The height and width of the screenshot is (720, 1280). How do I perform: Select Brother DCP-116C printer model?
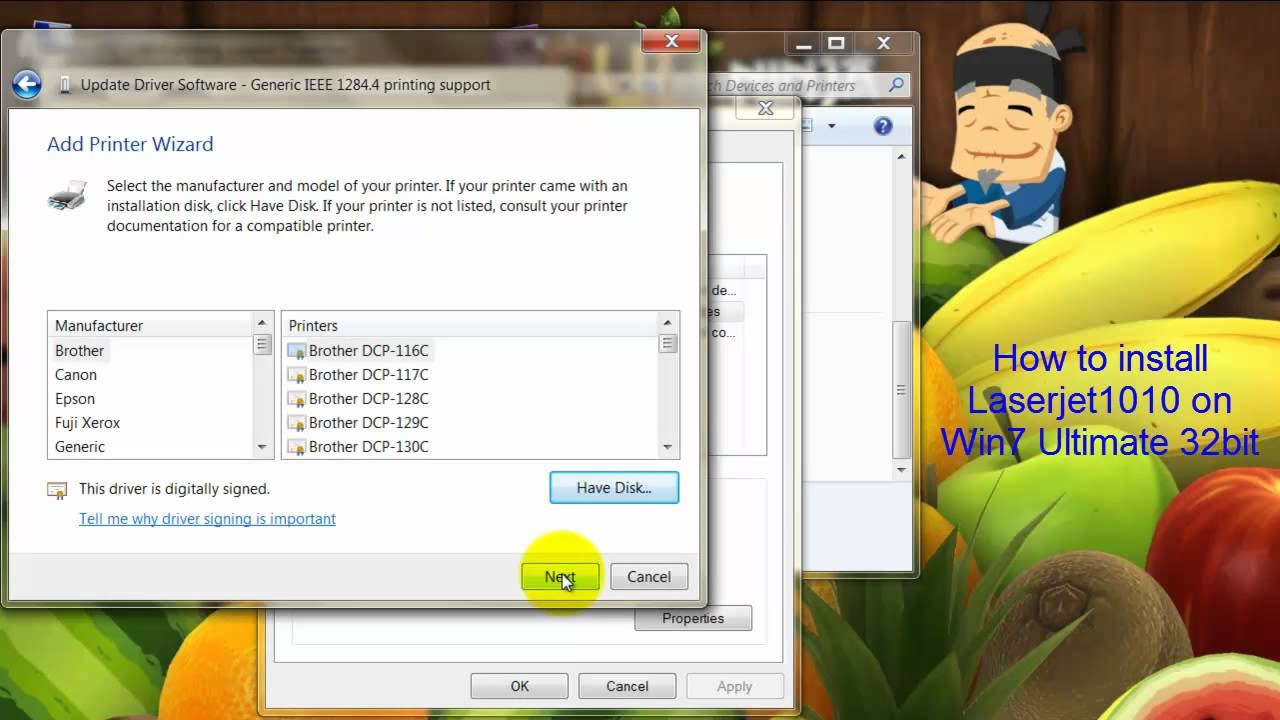point(369,351)
